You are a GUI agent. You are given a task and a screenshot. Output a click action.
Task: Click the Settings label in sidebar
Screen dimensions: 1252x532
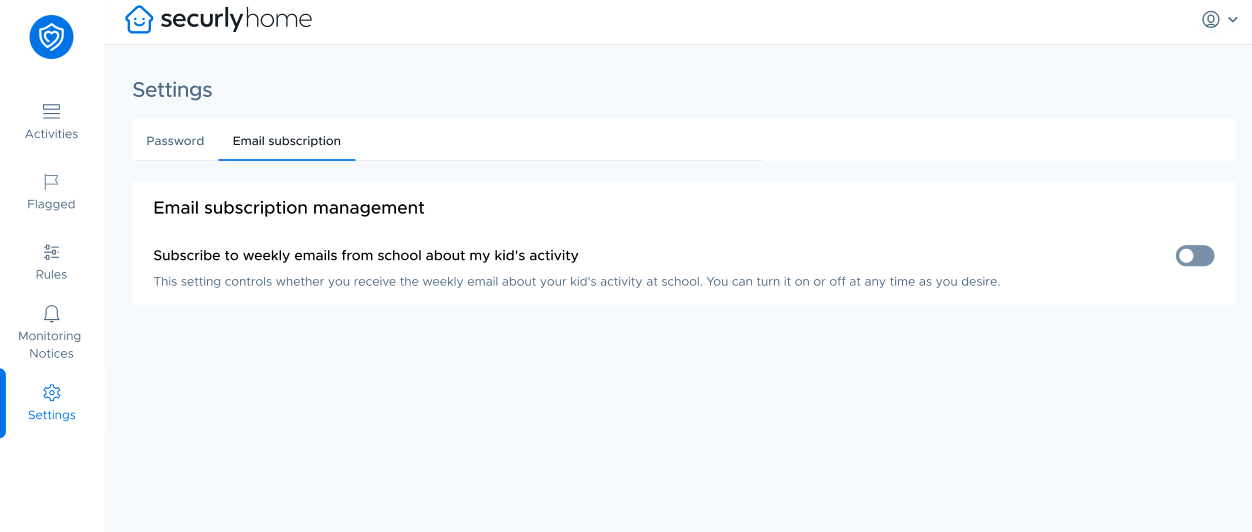[x=52, y=415]
